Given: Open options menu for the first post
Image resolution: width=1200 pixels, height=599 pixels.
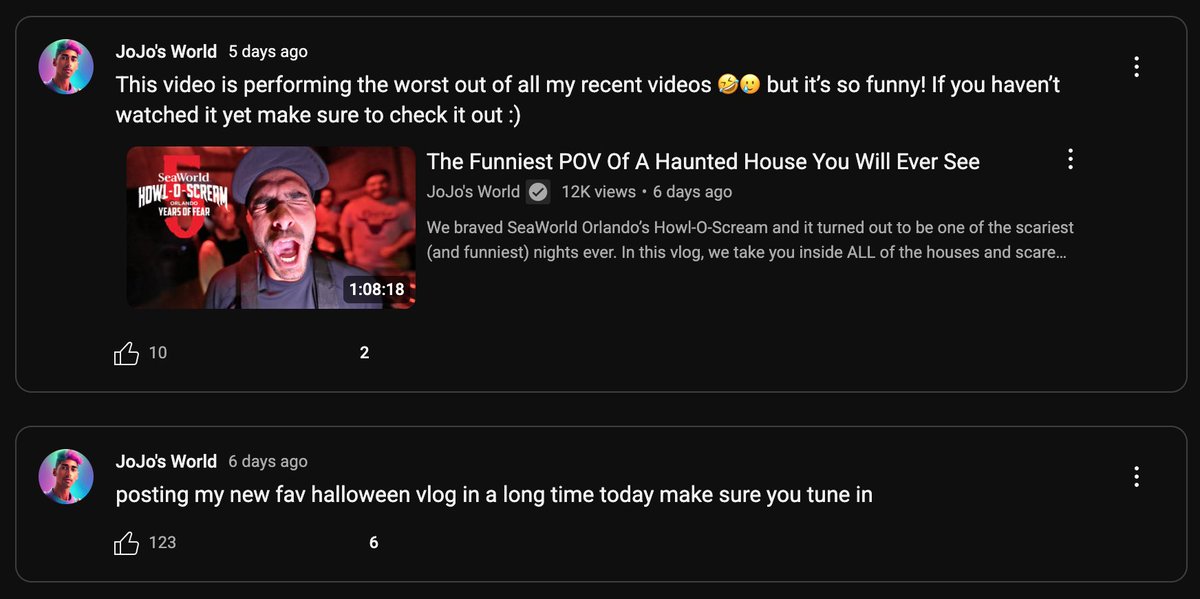Looking at the screenshot, I should 1136,67.
